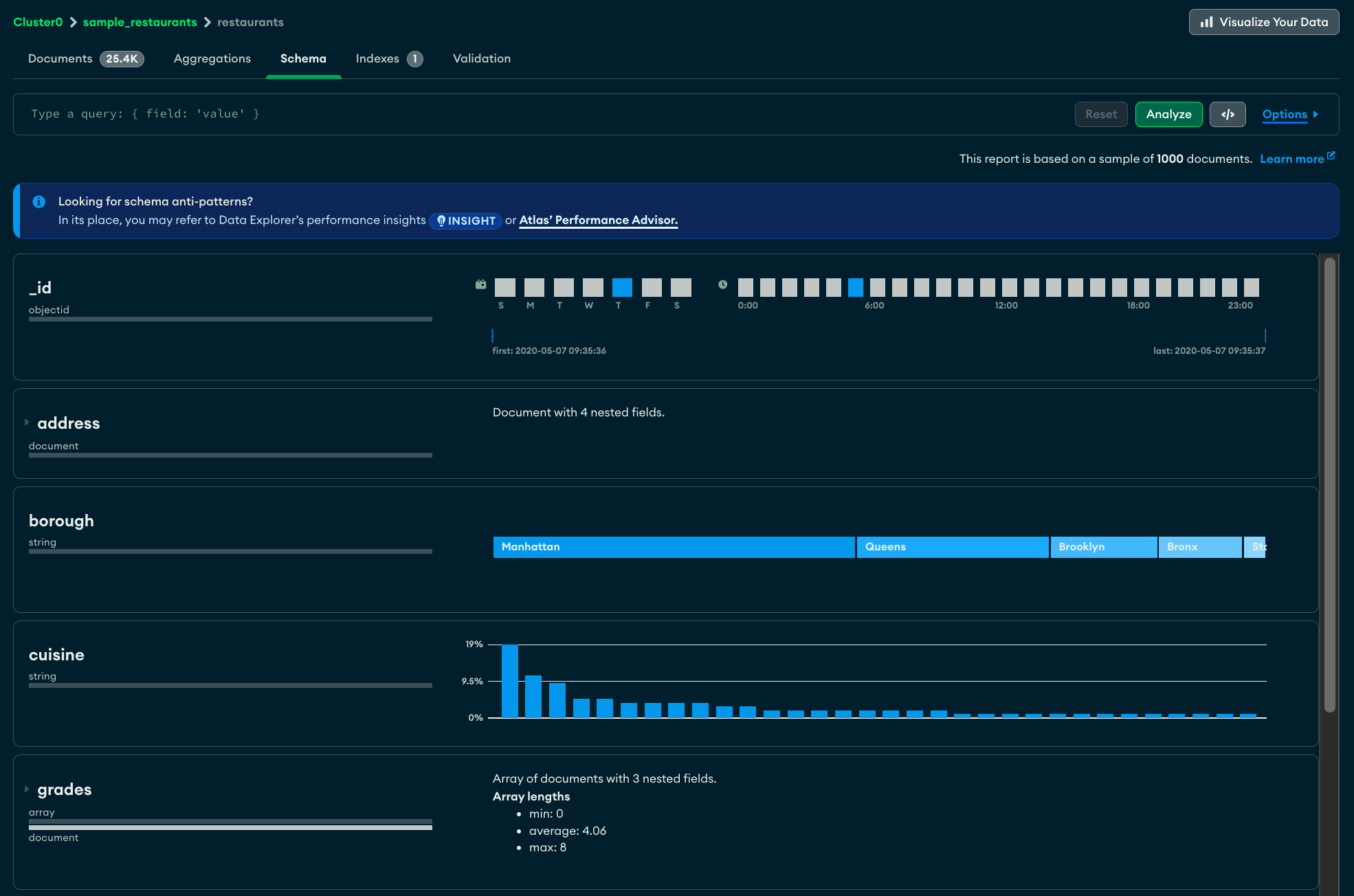This screenshot has height=896, width=1354.
Task: Select the Manhattan segment in borough bar
Action: pos(674,547)
